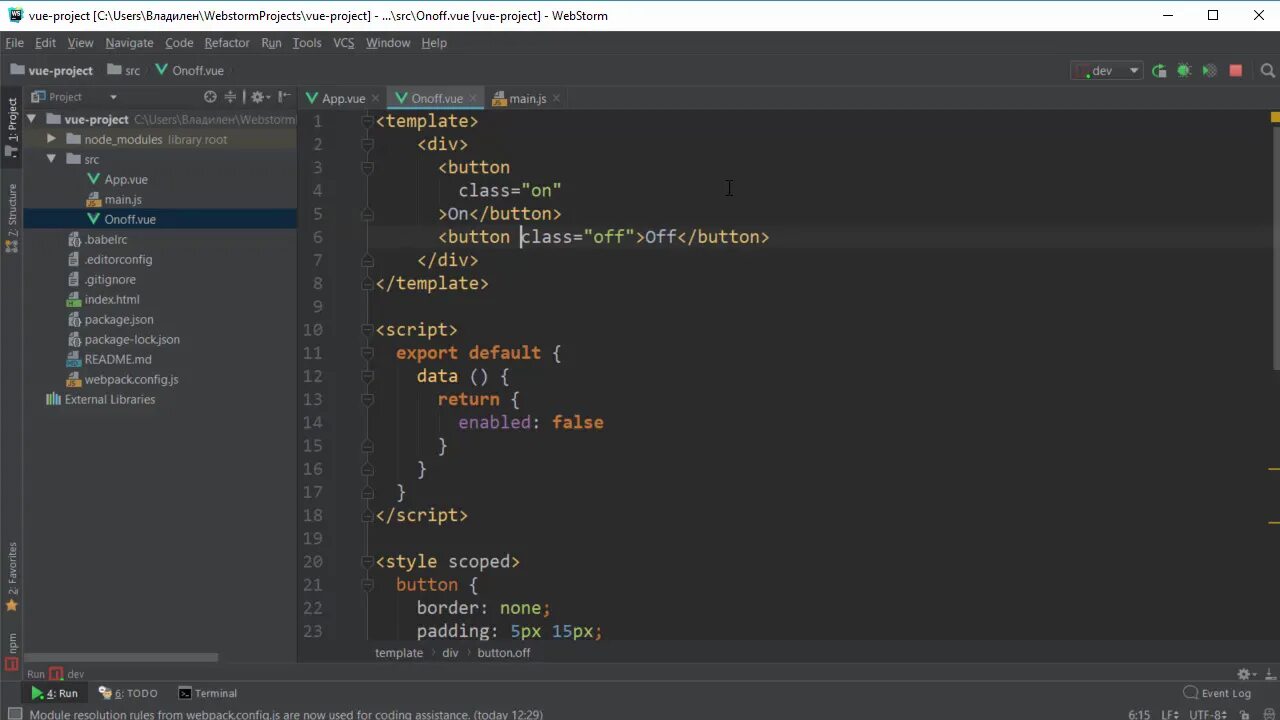Open Project panel gear settings
The width and height of the screenshot is (1280, 720).
(x=259, y=97)
